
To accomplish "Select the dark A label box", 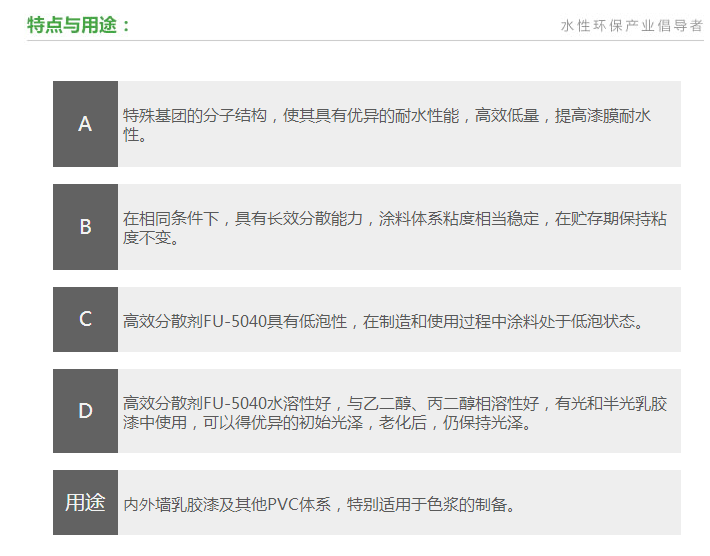I will coord(85,124).
